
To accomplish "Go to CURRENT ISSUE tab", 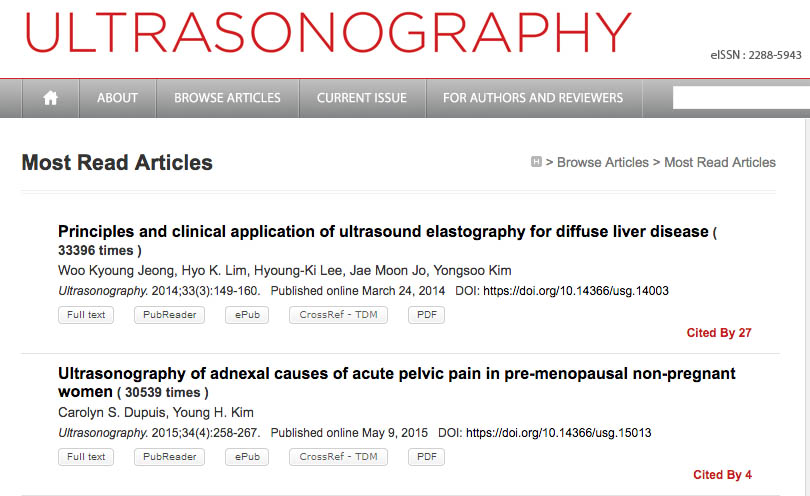I will click(362, 98).
